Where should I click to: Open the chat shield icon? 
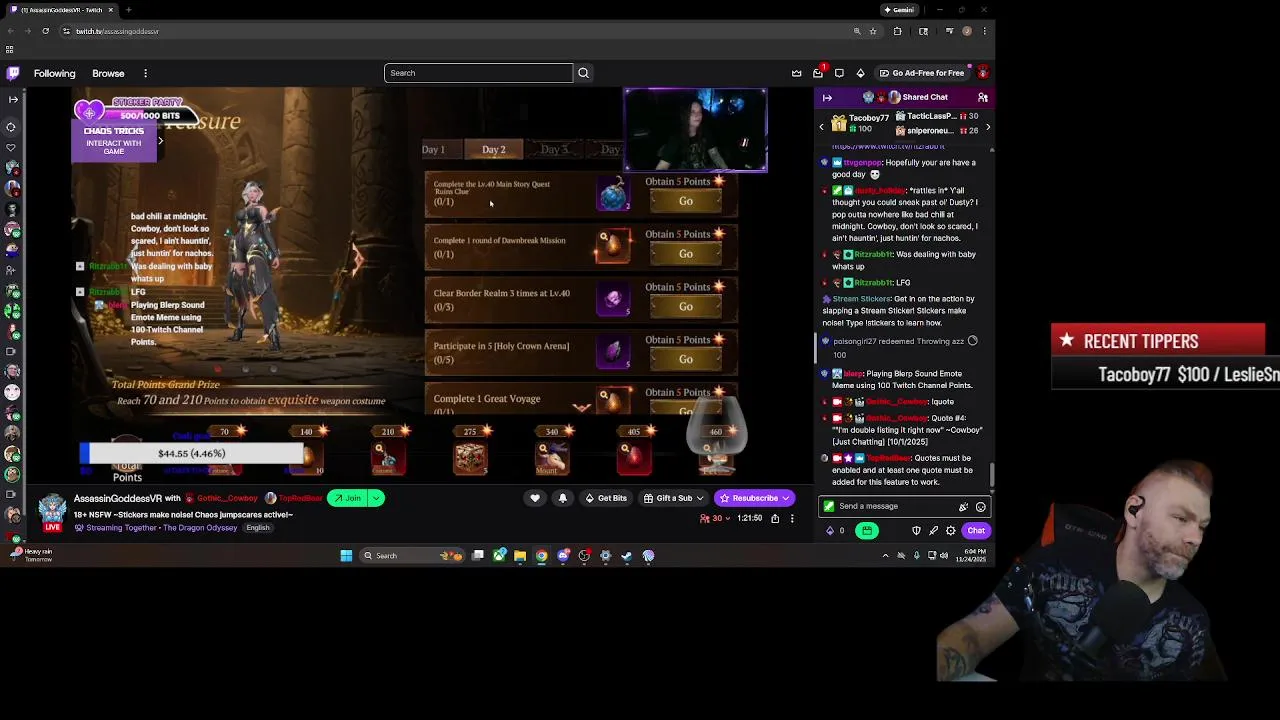[x=916, y=531]
